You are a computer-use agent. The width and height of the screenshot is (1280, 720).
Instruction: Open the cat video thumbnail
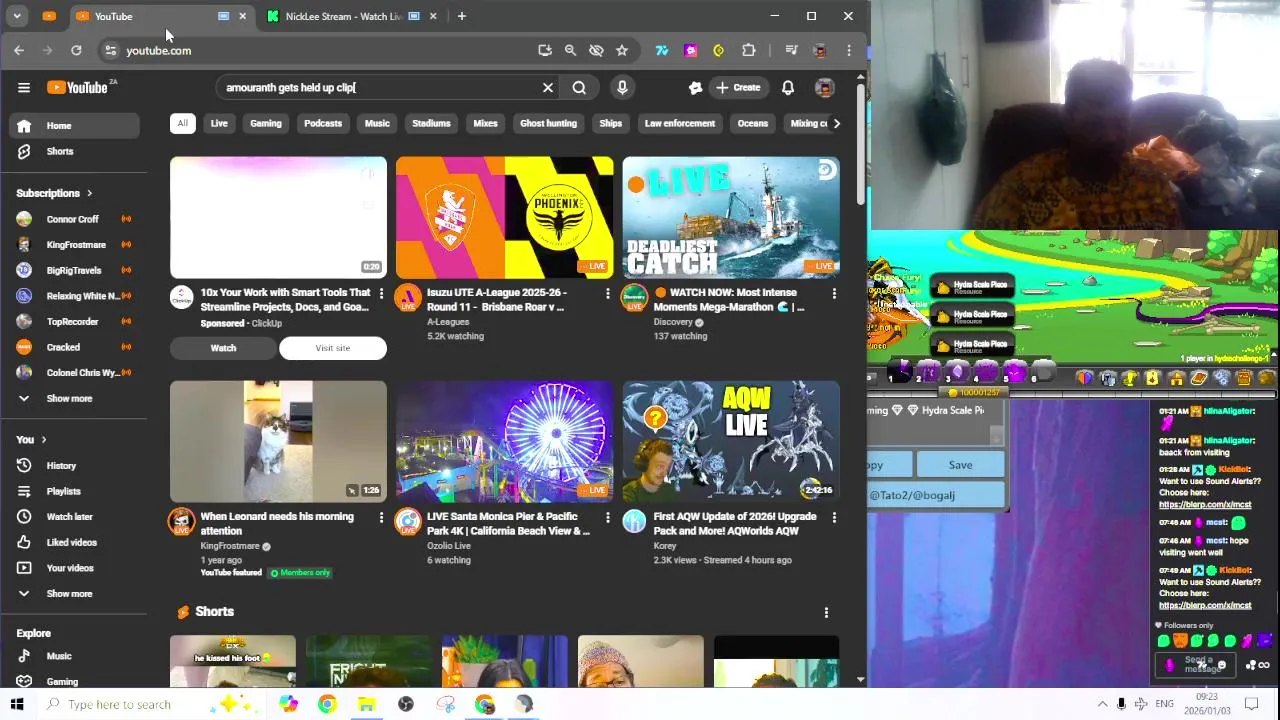278,441
